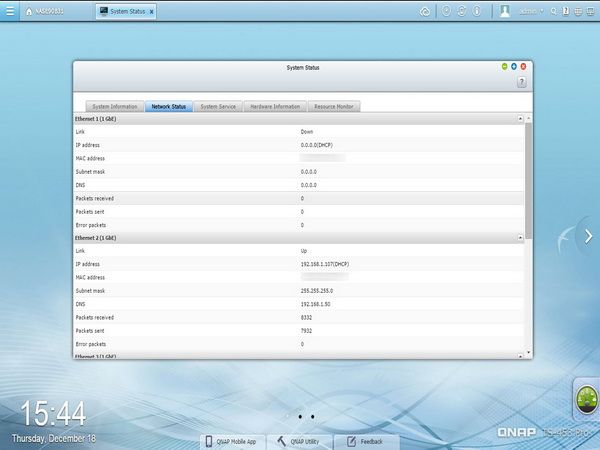Open the green dashboard gauge icon
The image size is (600, 450).
(587, 399)
